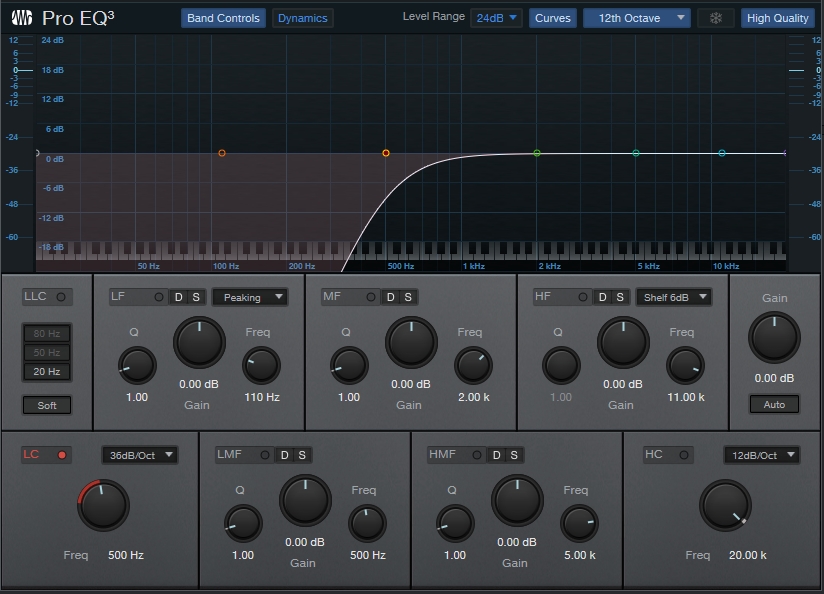Click the LMF Gain knob

coord(305,500)
